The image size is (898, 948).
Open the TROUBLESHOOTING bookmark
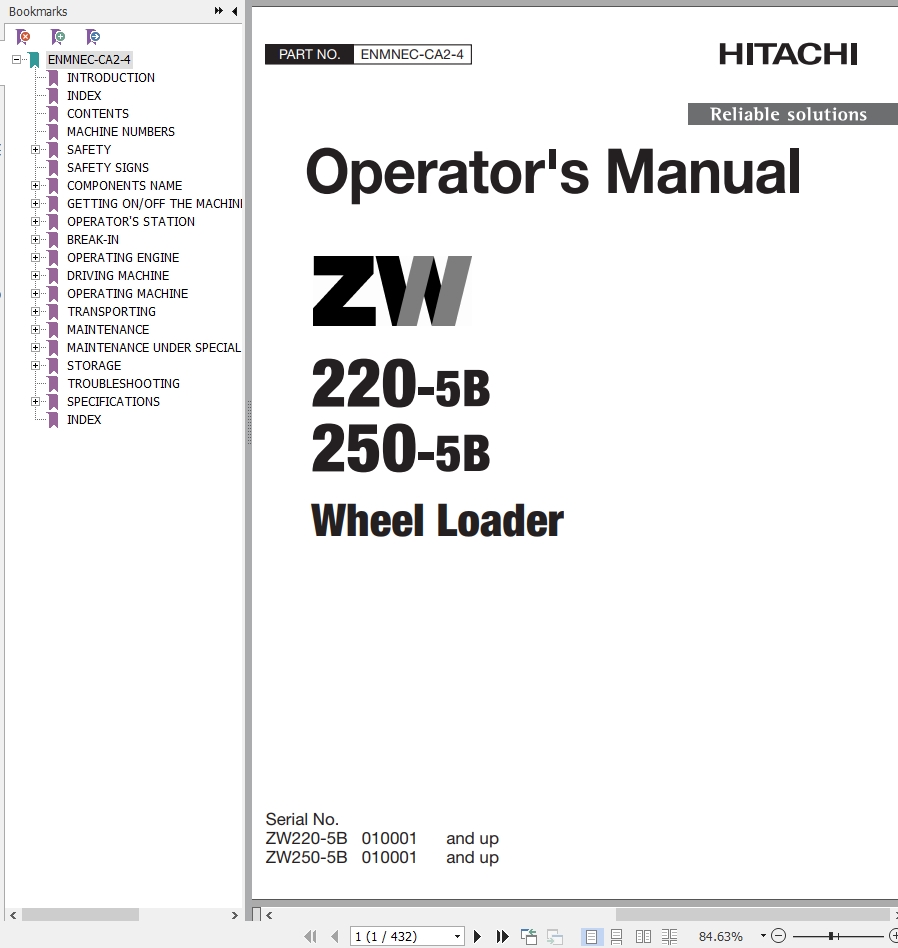coord(123,383)
